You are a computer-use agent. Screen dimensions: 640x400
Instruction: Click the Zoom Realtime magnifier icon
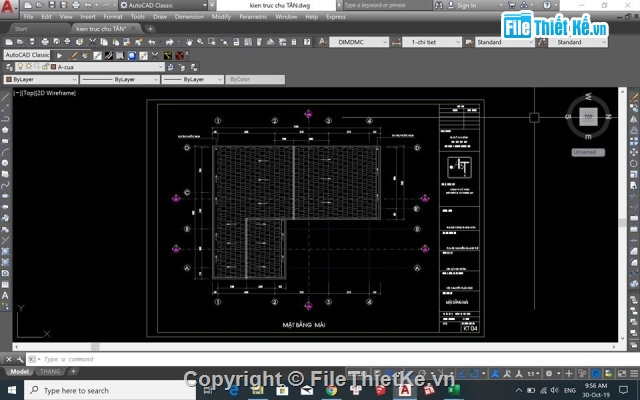pos(200,42)
